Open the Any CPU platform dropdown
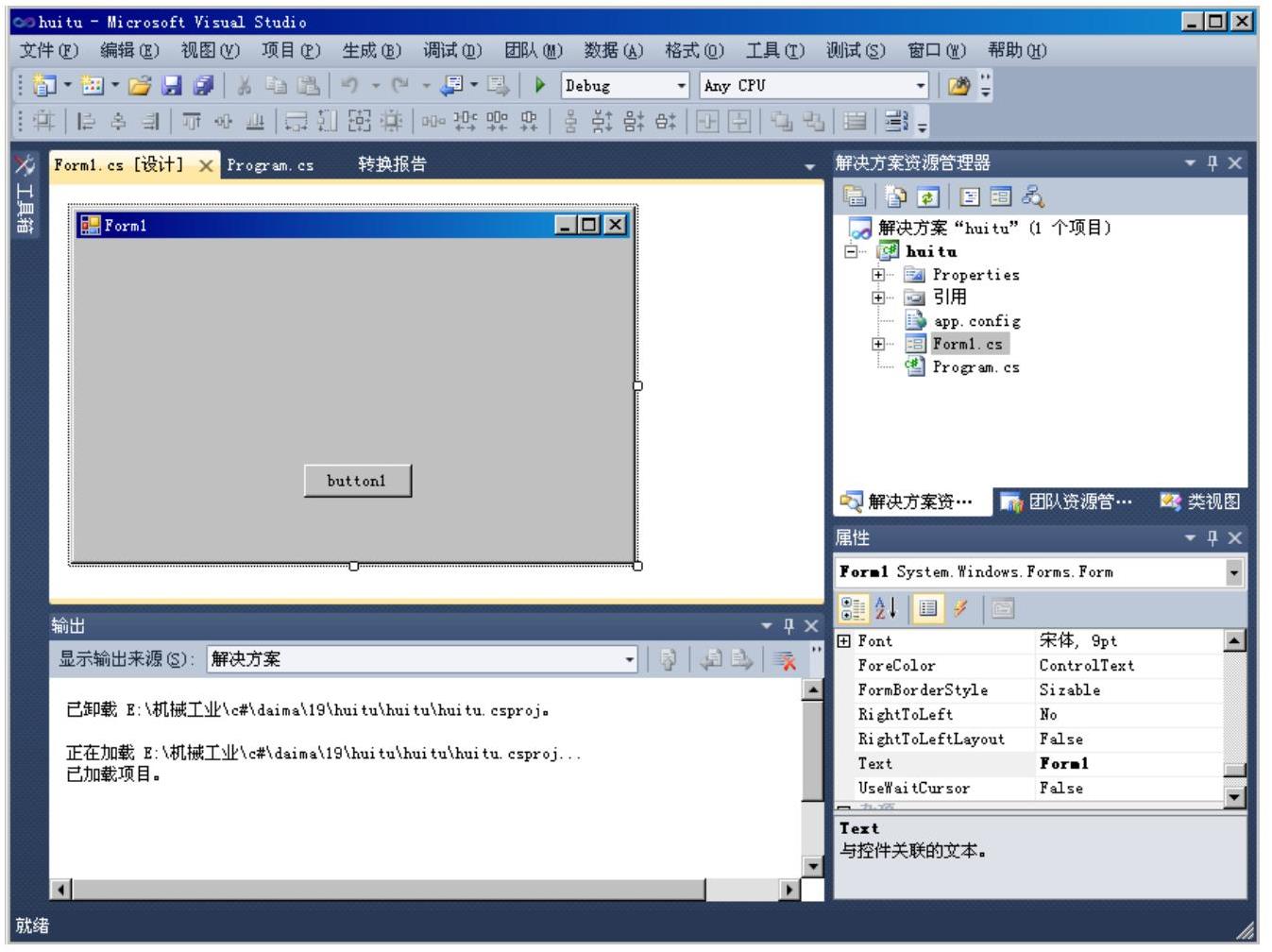This screenshot has width=1272, height=952. coord(921,86)
